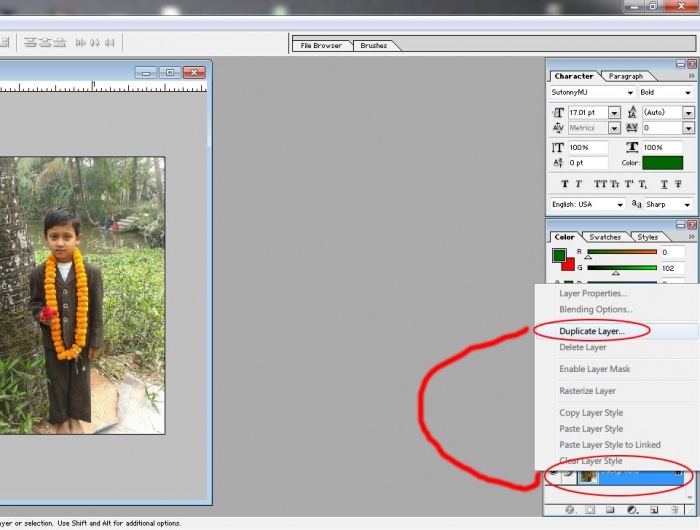Click distribute top edges icon in options bar
The image size is (700, 530).
click(x=30, y=42)
